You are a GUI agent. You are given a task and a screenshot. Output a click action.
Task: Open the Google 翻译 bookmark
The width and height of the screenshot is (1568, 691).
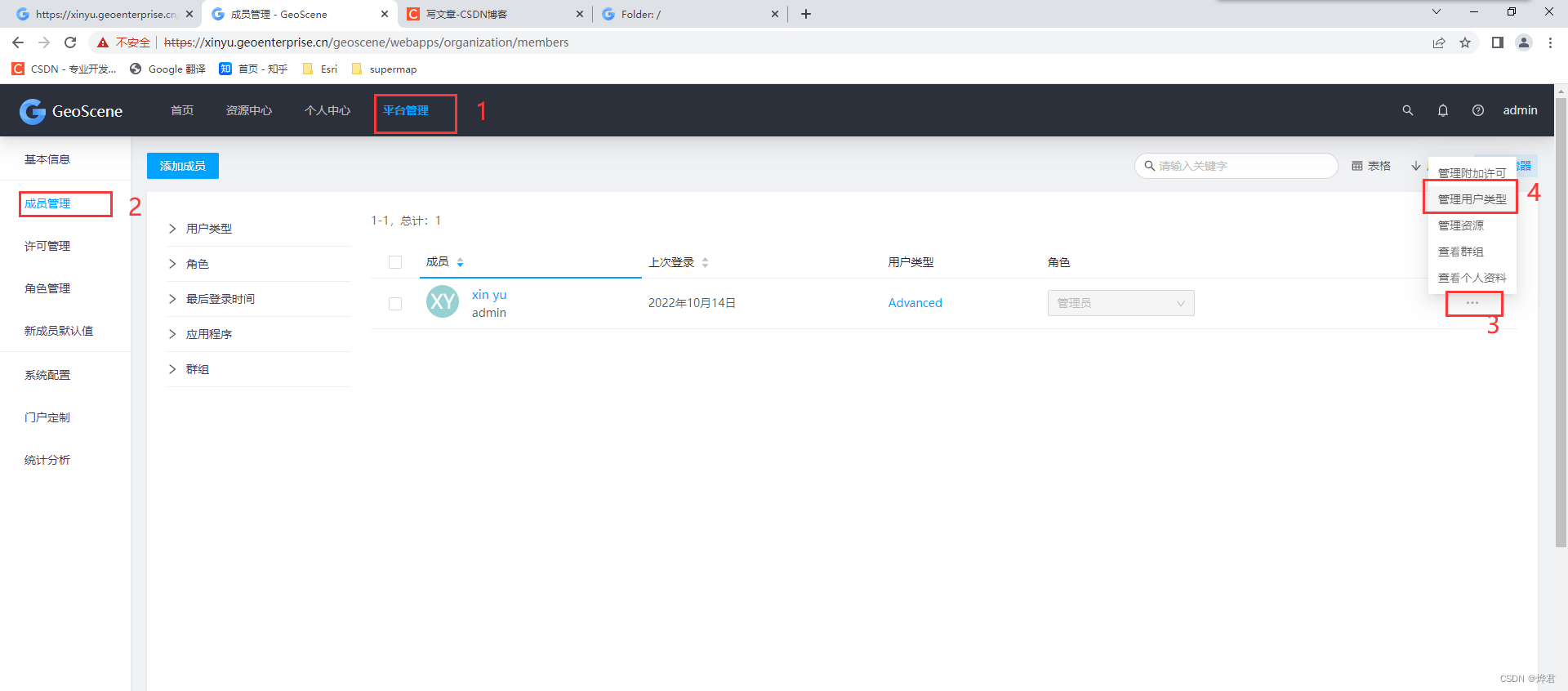tap(167, 69)
